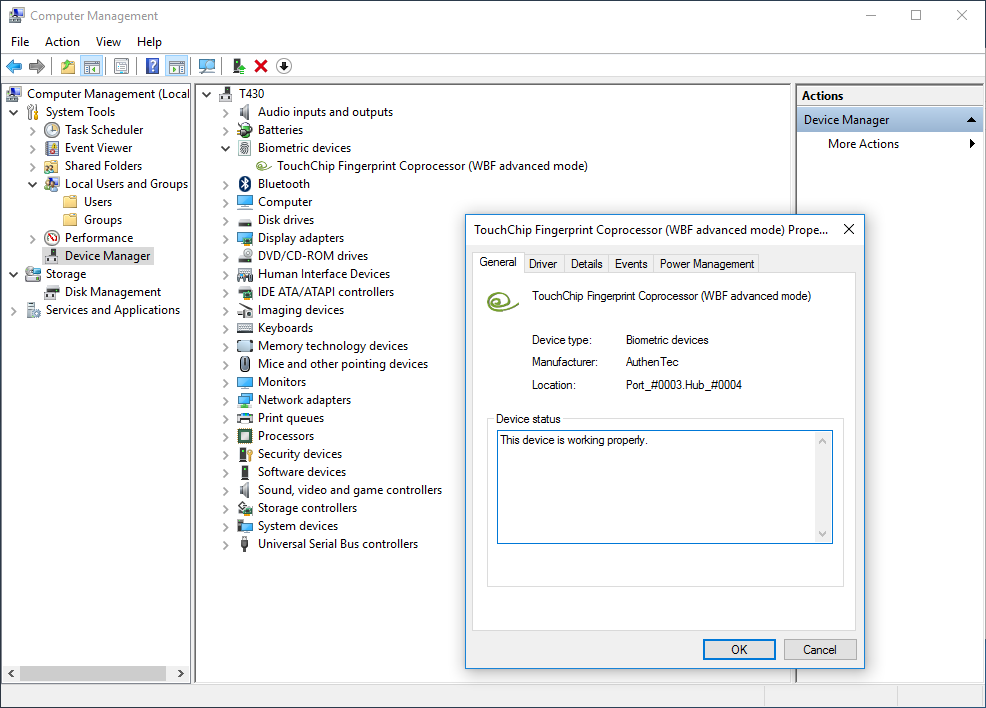Collapse the Device Manager actions section

(x=971, y=119)
